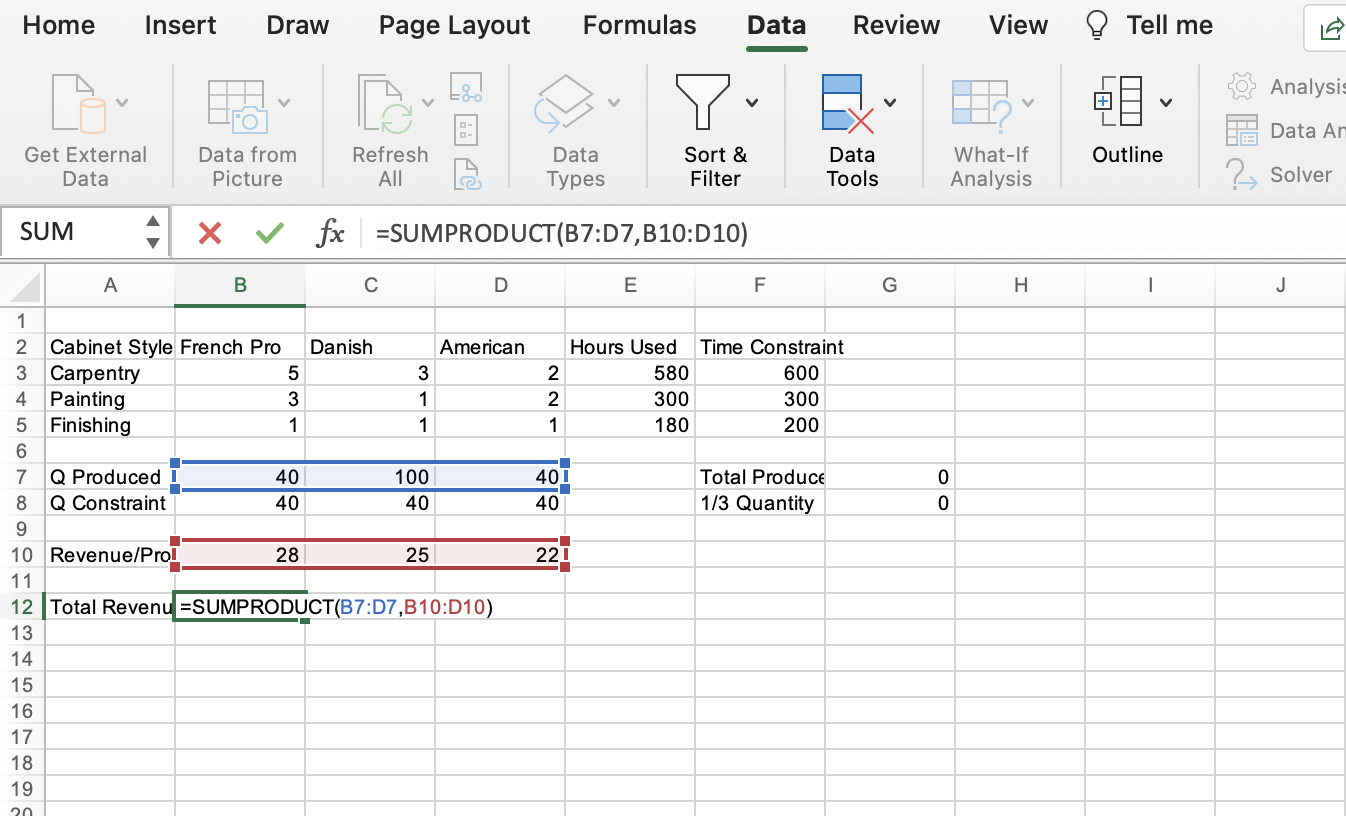The image size is (1346, 816).
Task: Open the Solver tool
Action: 1280,175
